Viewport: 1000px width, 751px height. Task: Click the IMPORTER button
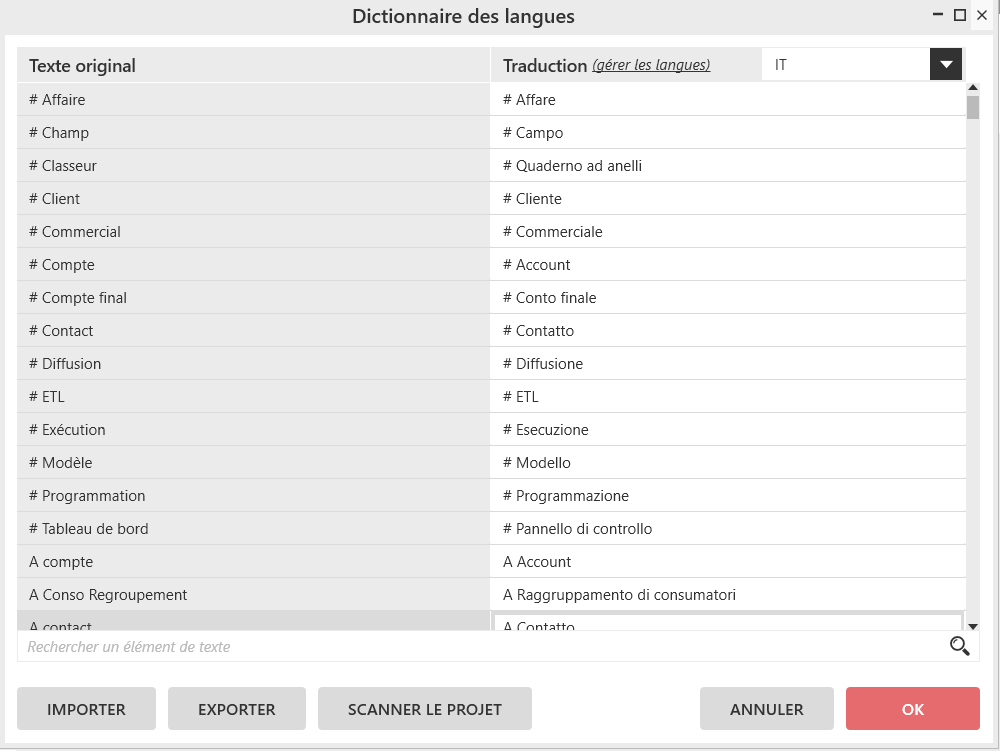pyautogui.click(x=86, y=709)
